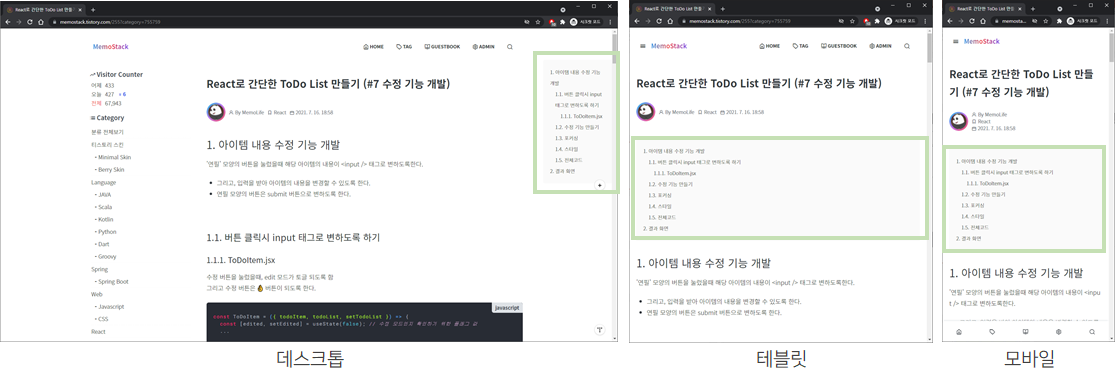Click reload icon in desktop browser window
The image size is (1115, 382).
pyautogui.click(x=30, y=21)
